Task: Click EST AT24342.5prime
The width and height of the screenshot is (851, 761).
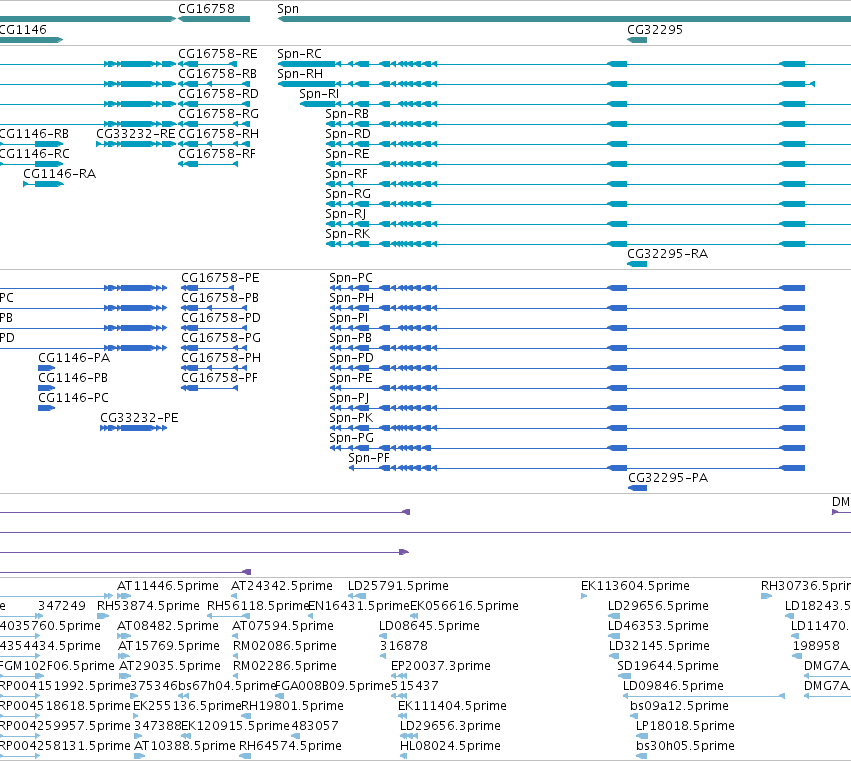Action: point(282,586)
